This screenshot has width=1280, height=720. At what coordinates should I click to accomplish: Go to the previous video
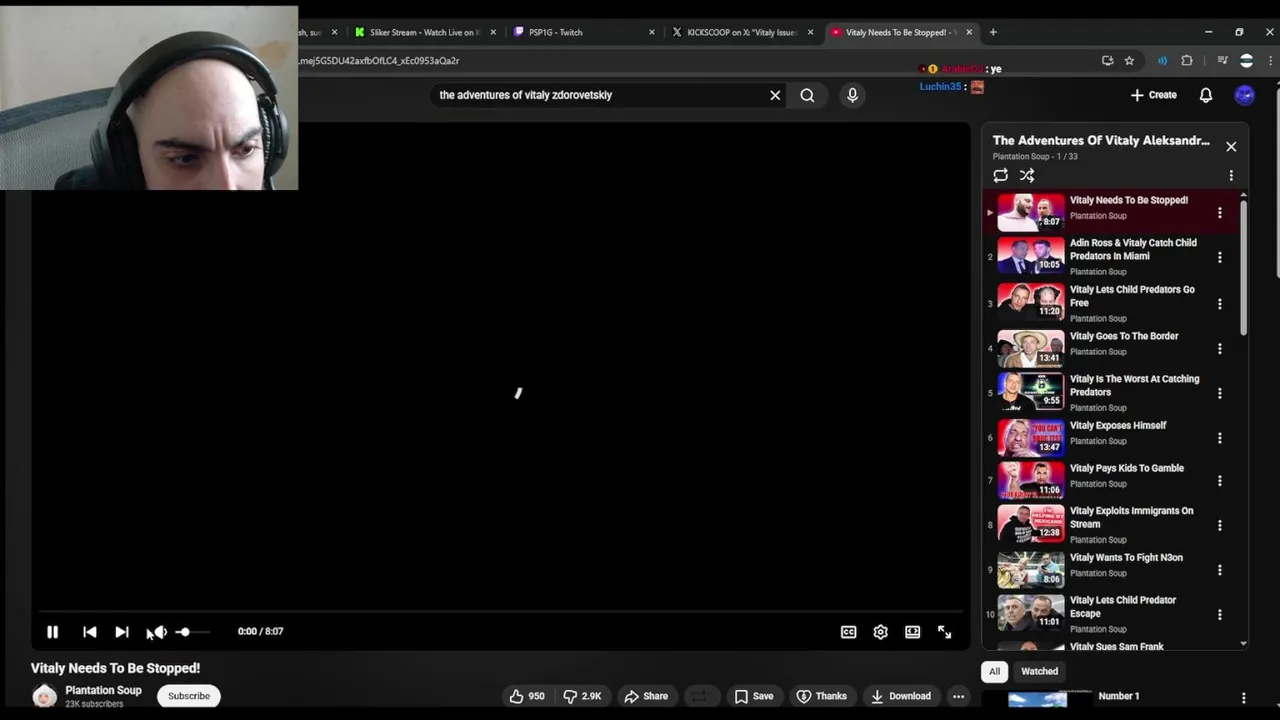coord(89,632)
